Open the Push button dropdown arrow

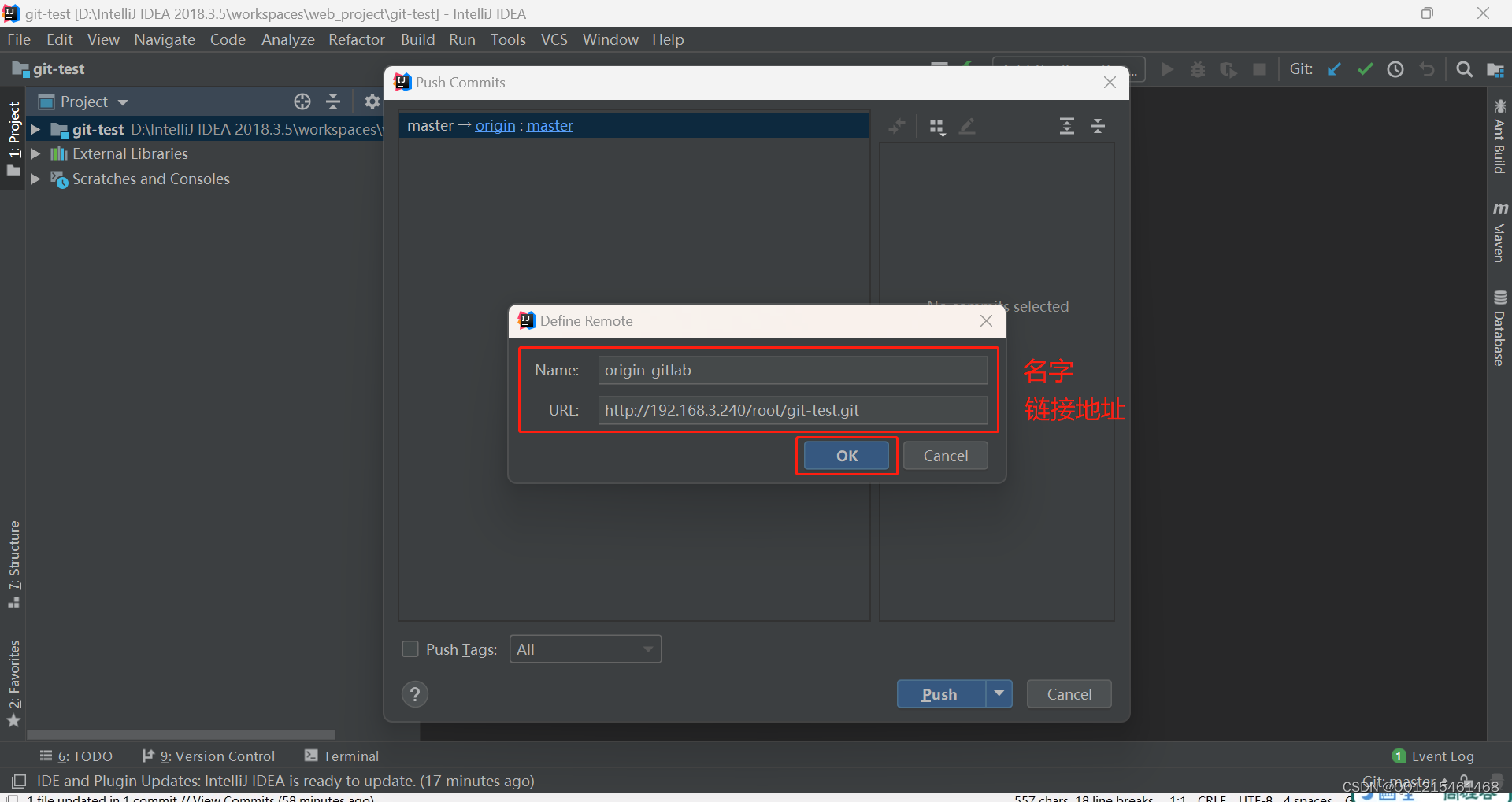[999, 694]
